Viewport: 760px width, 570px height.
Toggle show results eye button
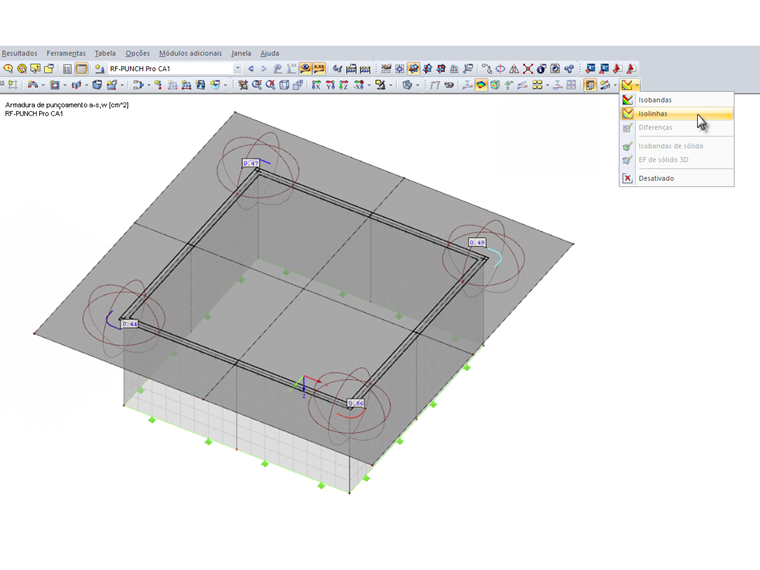point(305,68)
